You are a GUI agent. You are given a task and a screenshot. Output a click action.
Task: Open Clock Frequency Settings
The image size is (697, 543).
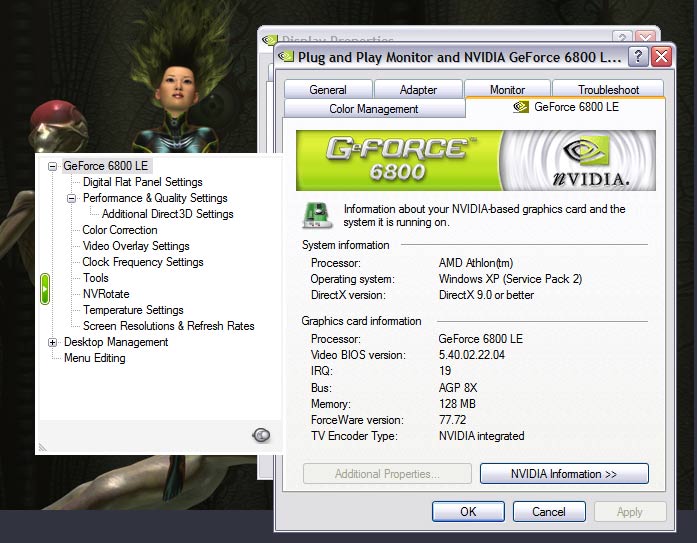point(143,262)
